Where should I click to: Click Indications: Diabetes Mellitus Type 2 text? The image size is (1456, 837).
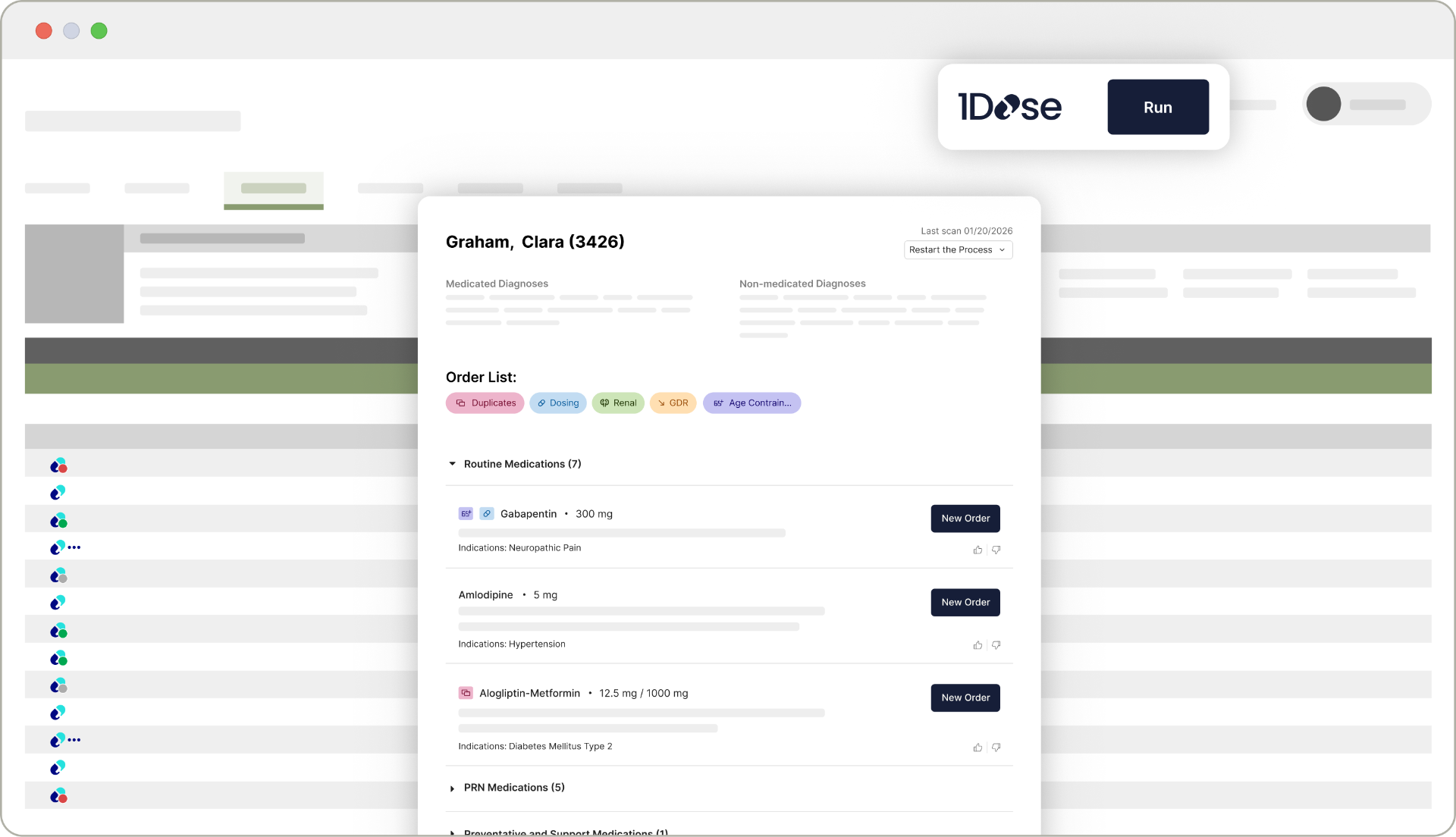coord(535,747)
